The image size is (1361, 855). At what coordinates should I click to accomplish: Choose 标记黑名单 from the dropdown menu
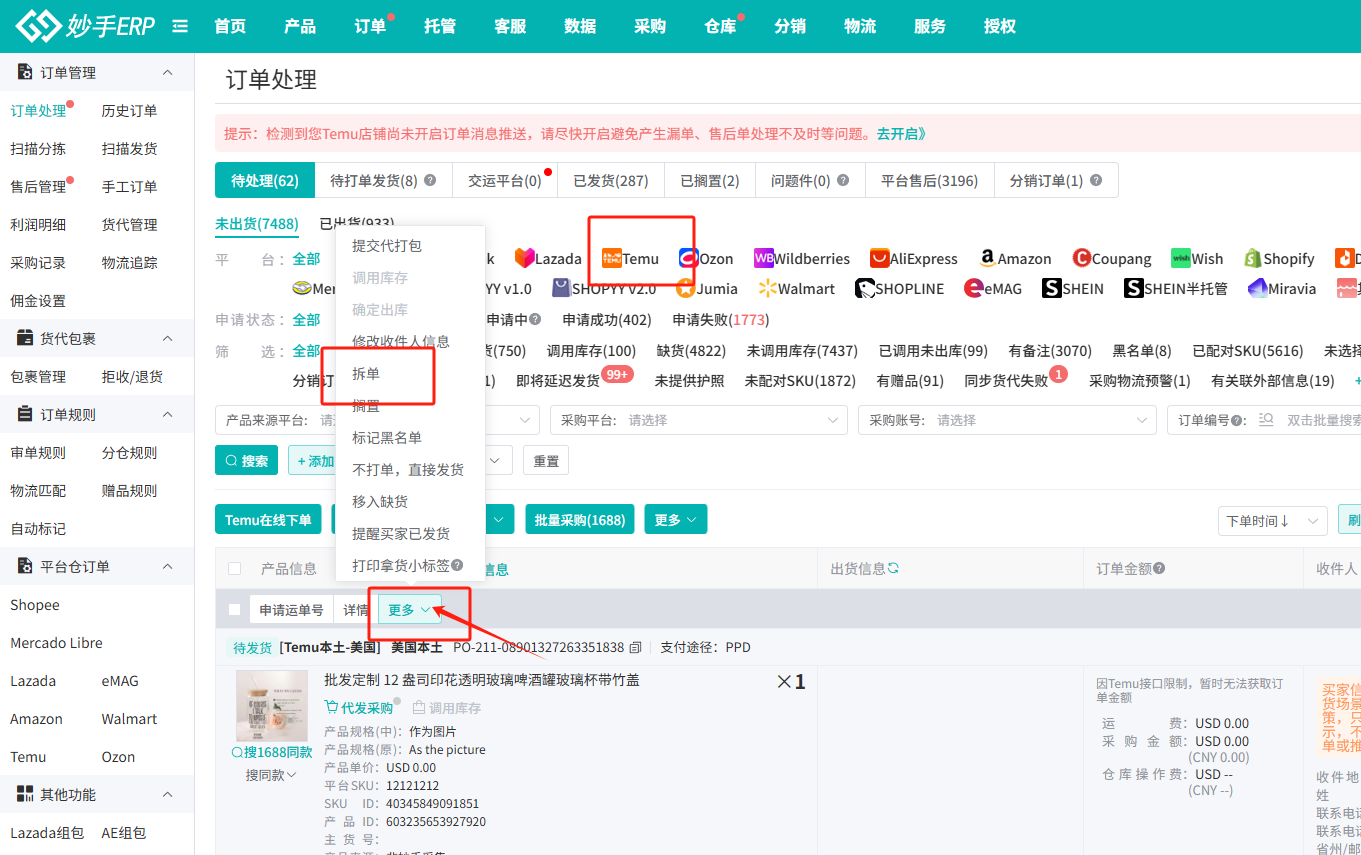[387, 437]
